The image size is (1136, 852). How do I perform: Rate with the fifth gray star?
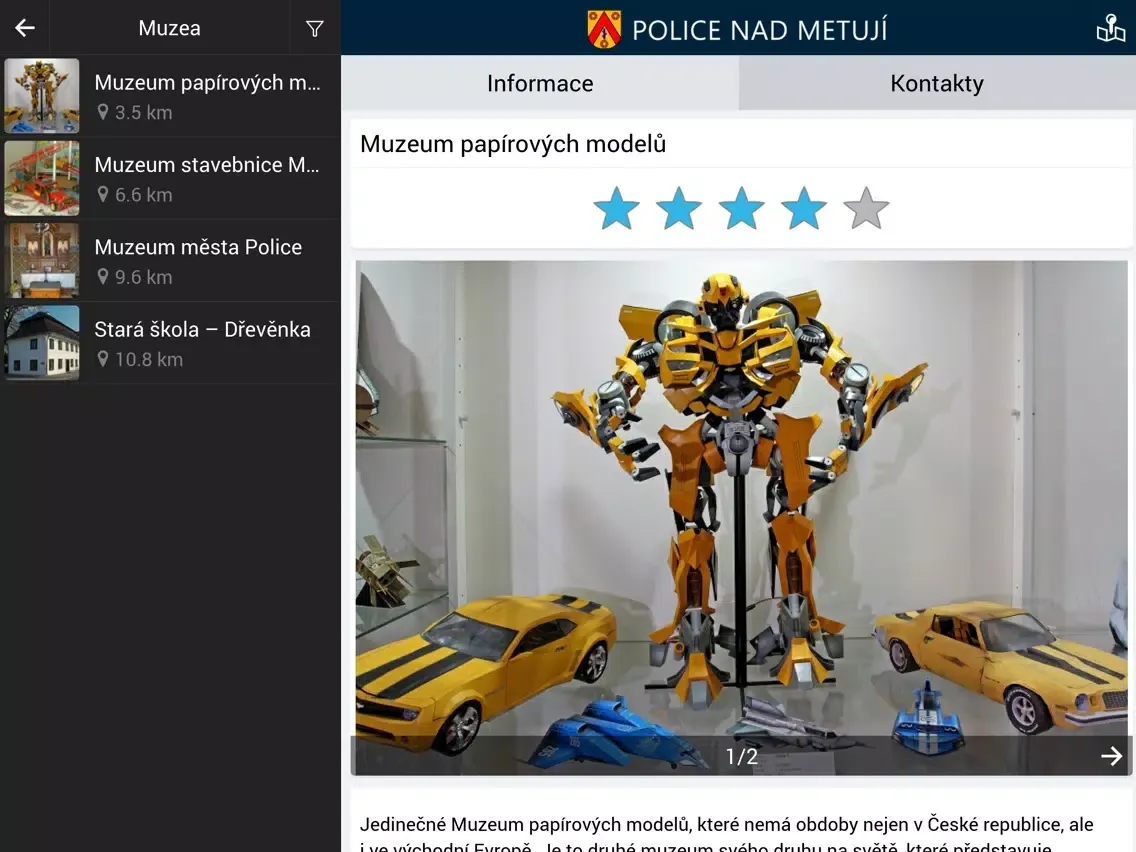[866, 209]
